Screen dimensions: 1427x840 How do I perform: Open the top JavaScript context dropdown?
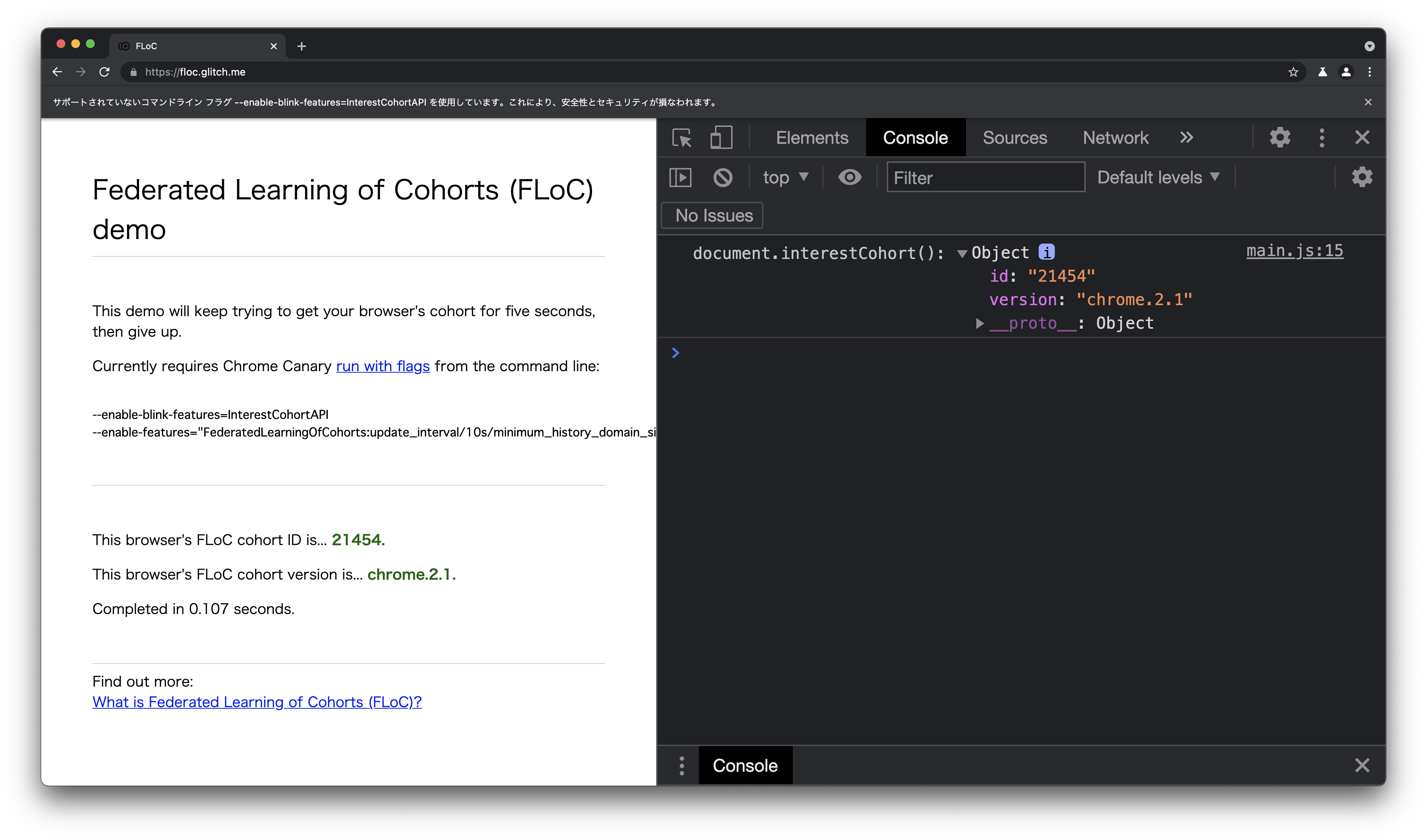[785, 178]
